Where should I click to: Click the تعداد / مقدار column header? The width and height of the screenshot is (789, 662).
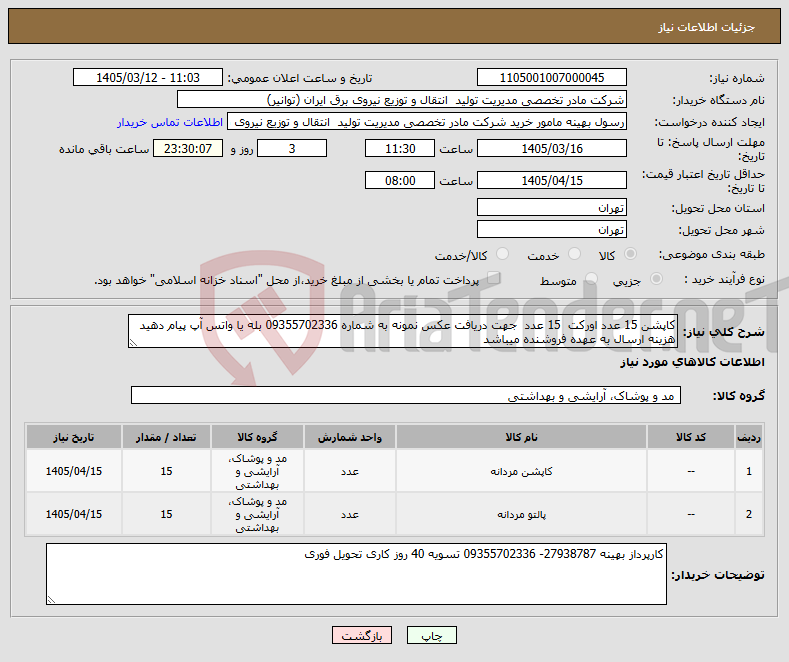coord(166,437)
